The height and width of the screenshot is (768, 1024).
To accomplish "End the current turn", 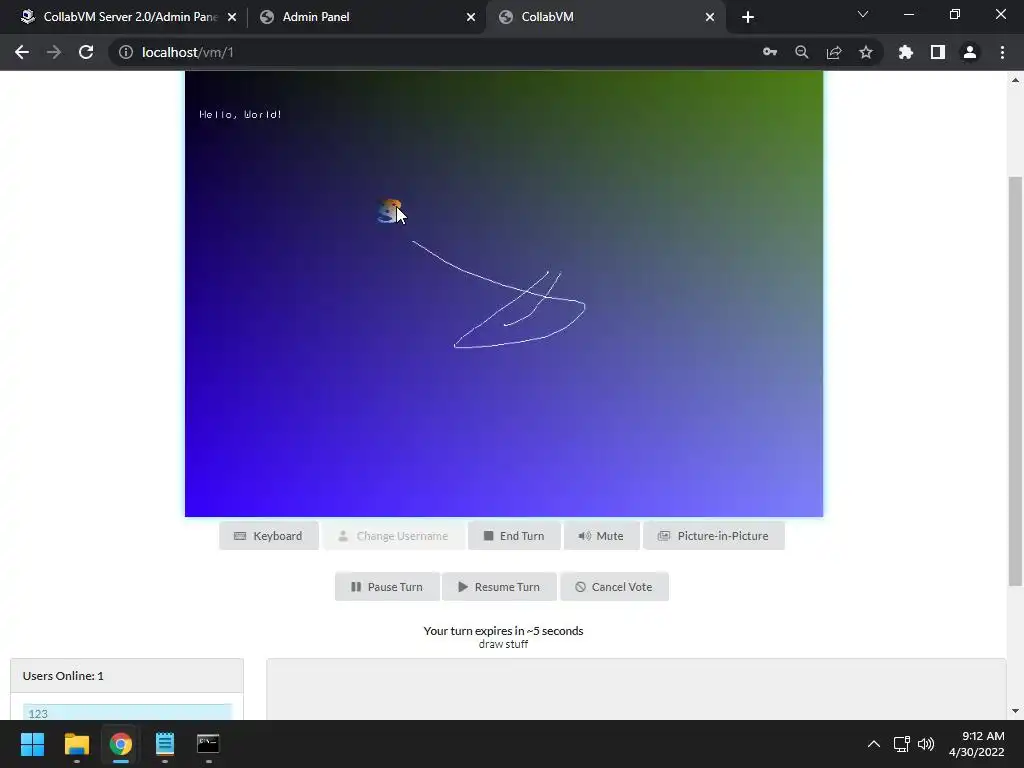I will point(514,536).
